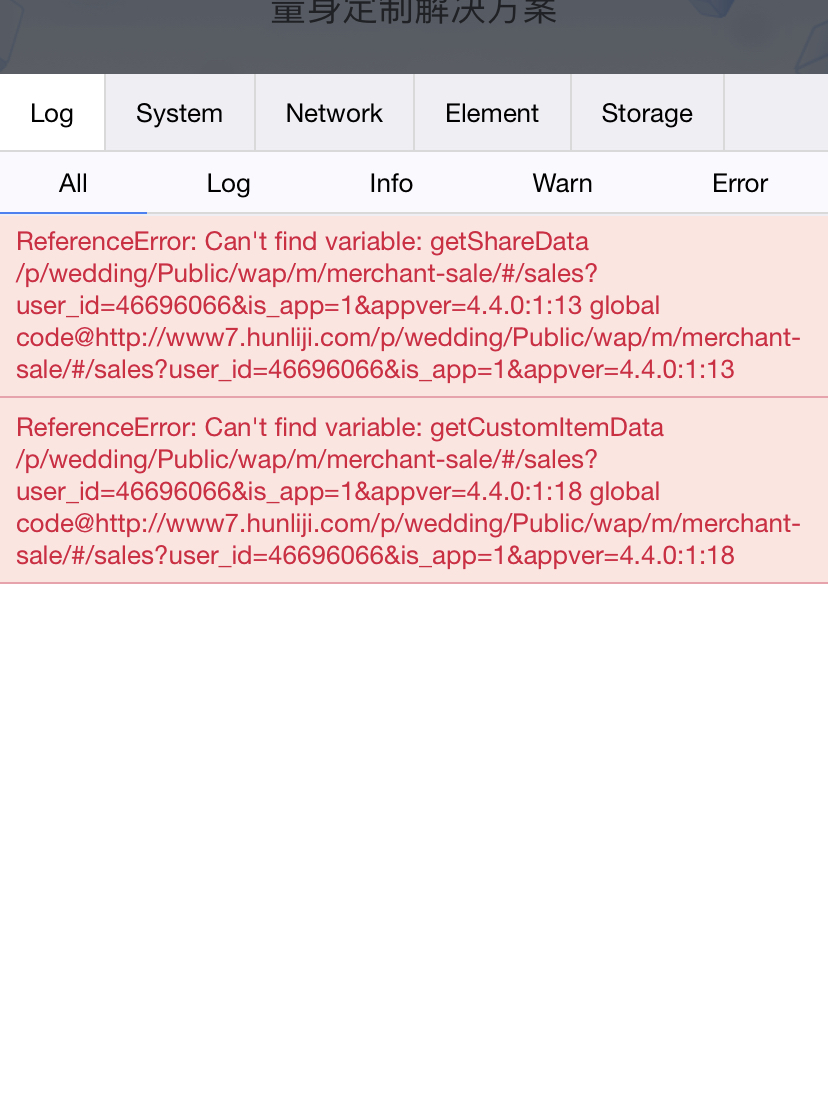Click the 4.4.0:1:18 global code line in second error
The image size is (828, 1104).
(338, 491)
